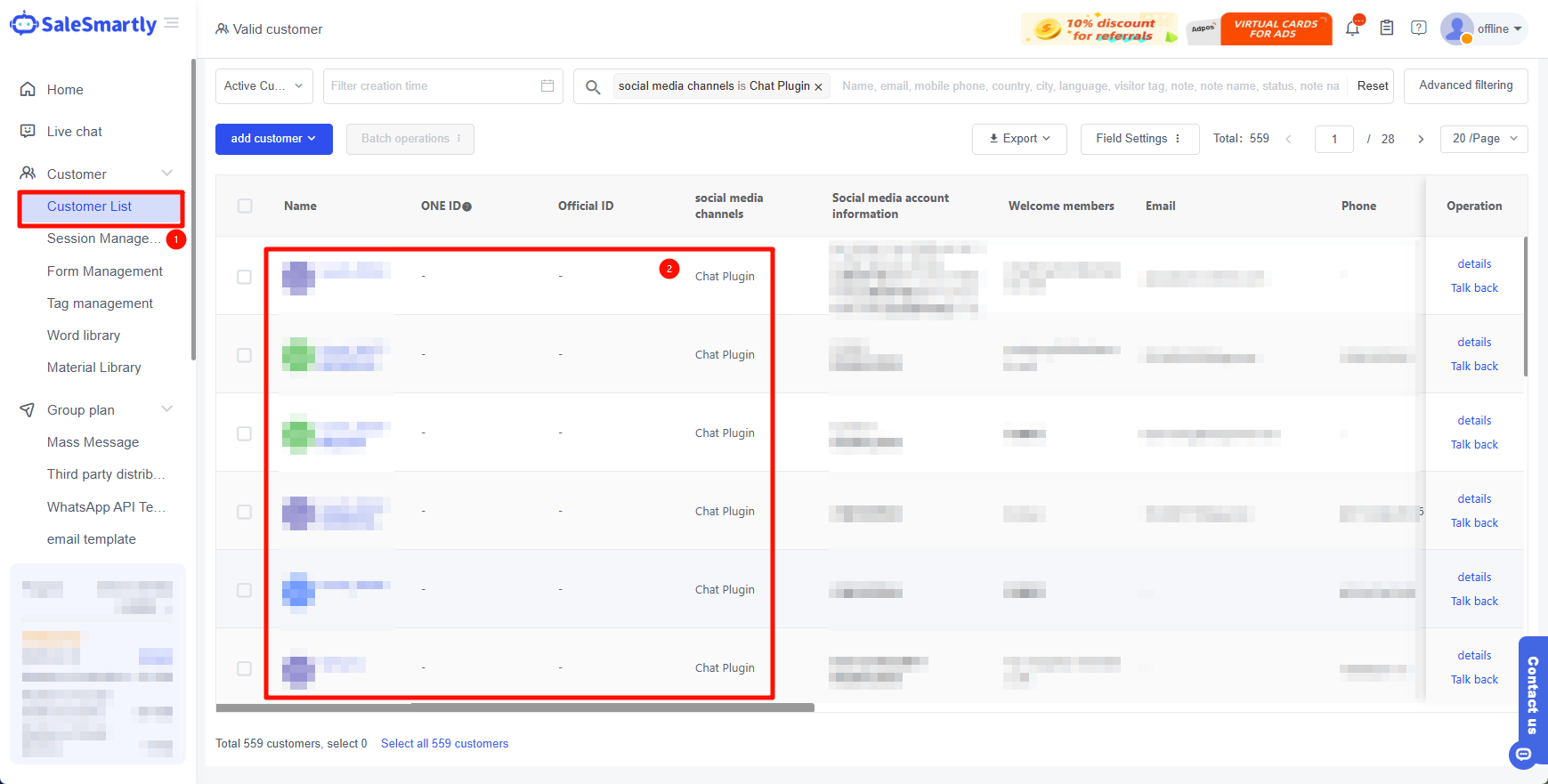Change the 20 /Page size dropdown
Viewport: 1548px width, 784px height.
pyautogui.click(x=1483, y=139)
